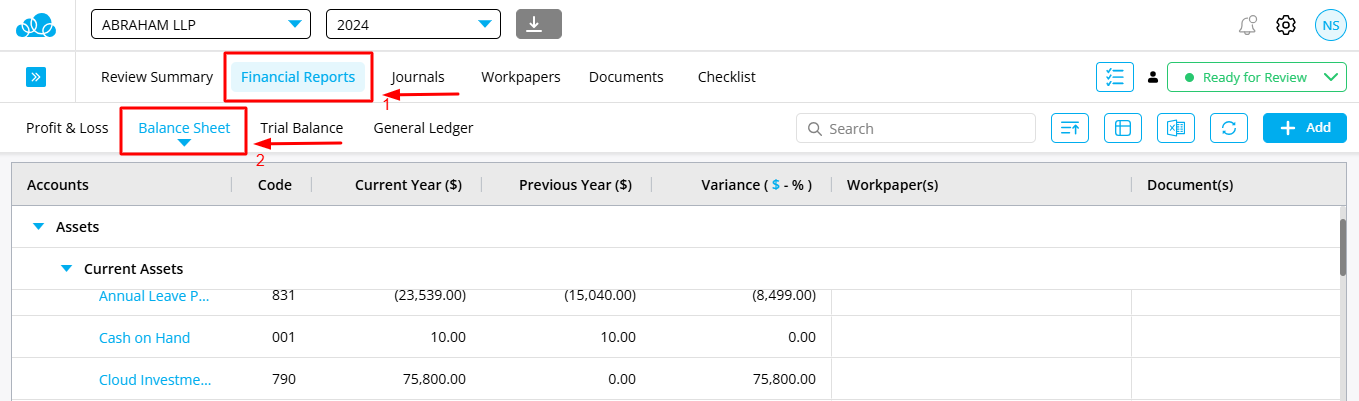Collapse the Current Assets section
Screen dimensions: 1359x401
tap(67, 269)
